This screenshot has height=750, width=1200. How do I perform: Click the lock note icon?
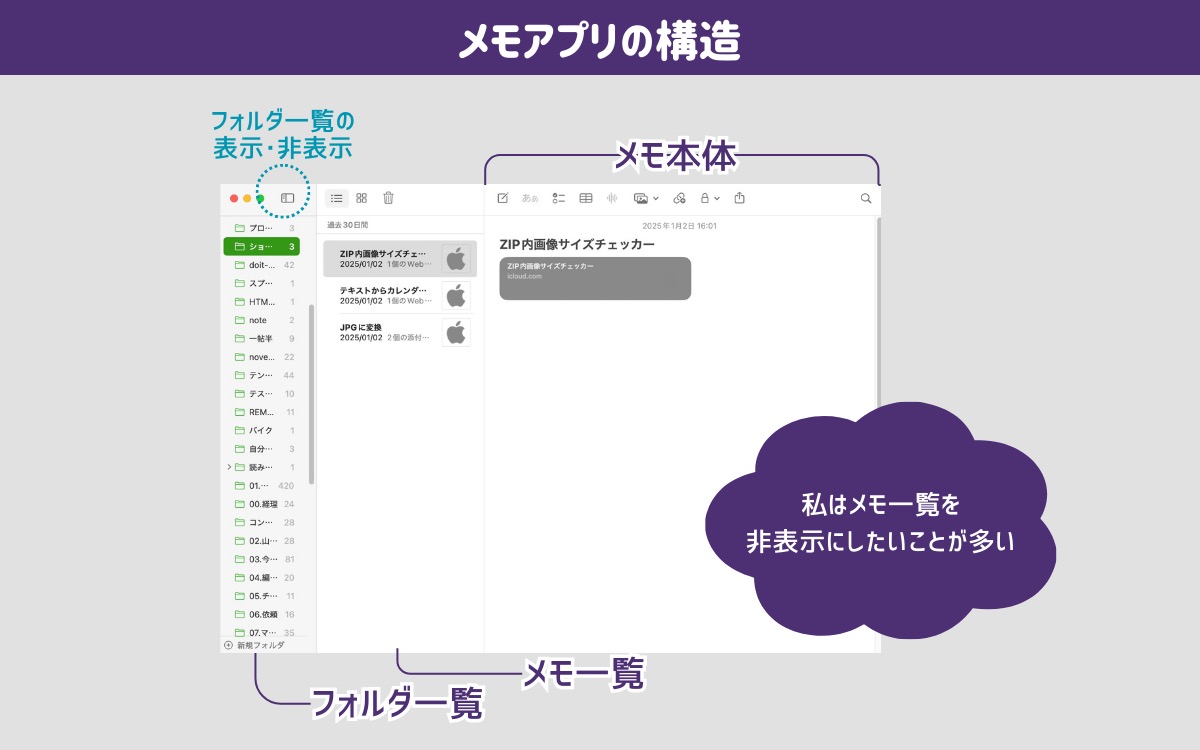tap(705, 198)
